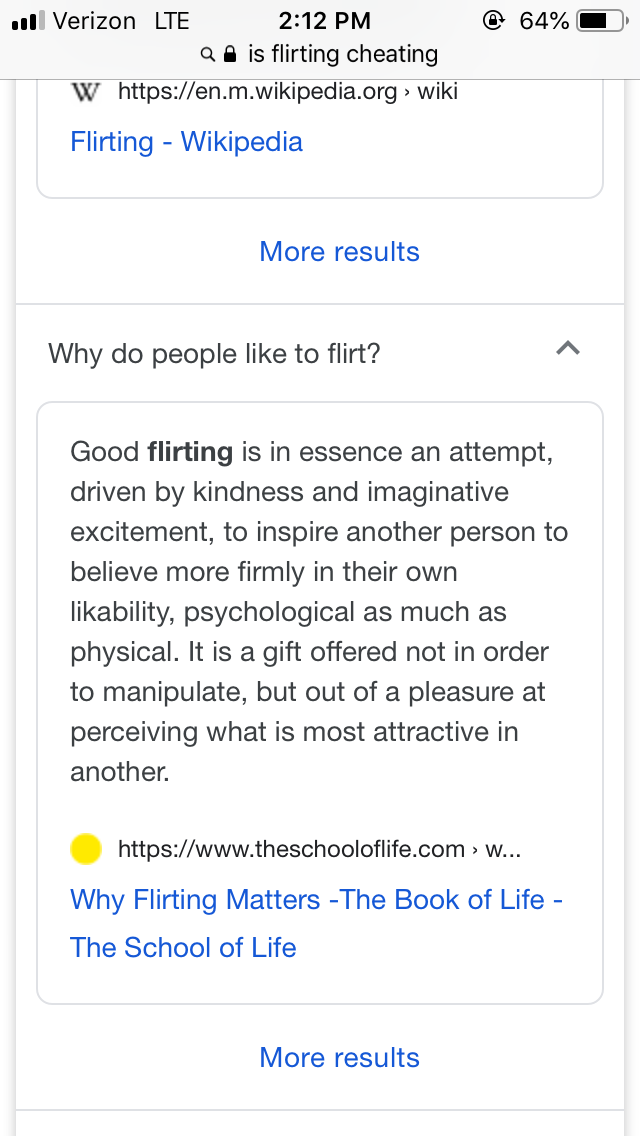Open the 'Flirting - Wikipedia' link
The image size is (640, 1136).
click(x=186, y=141)
